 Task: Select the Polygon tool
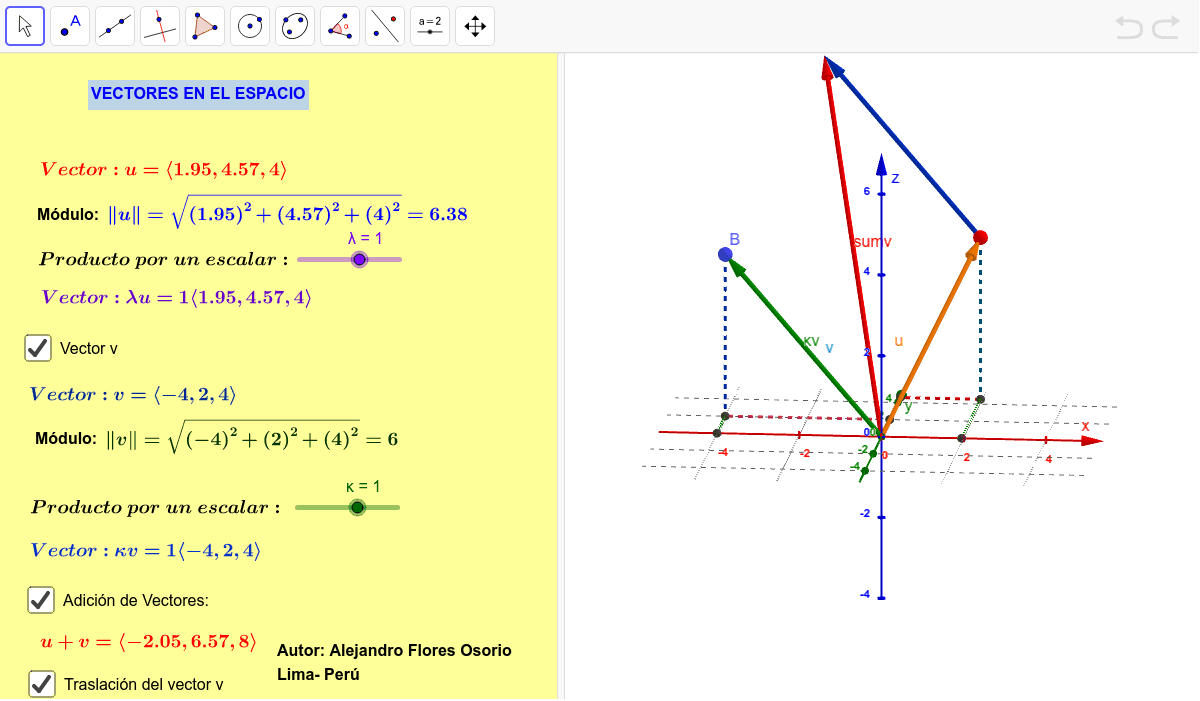tap(205, 26)
